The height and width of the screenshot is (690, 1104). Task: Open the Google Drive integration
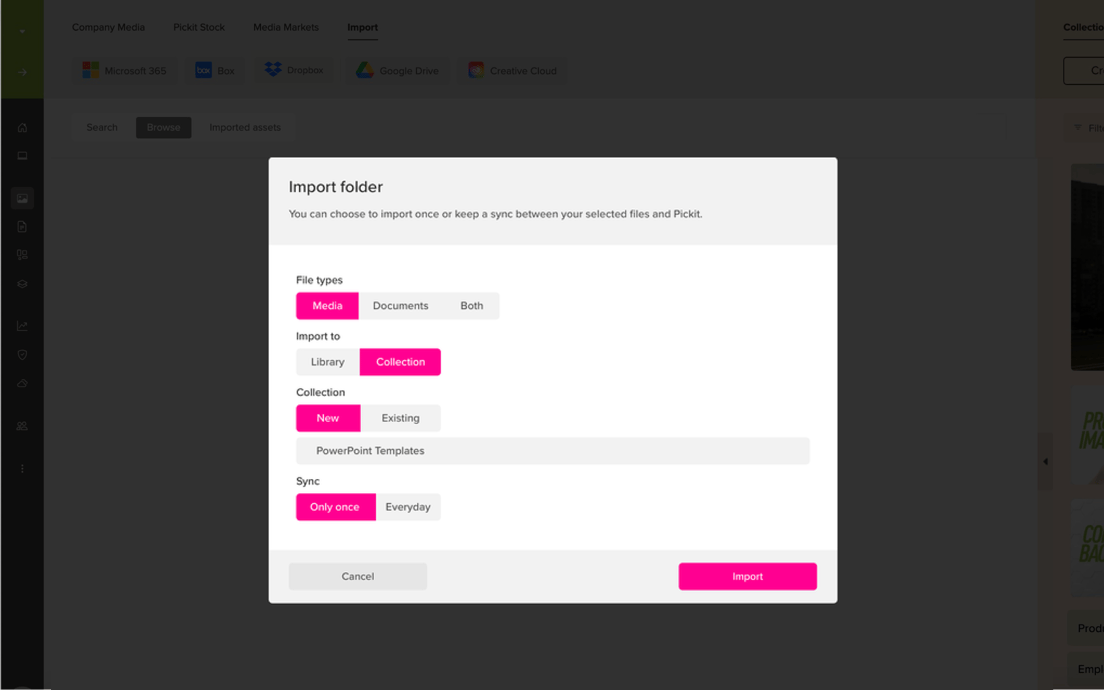click(x=397, y=70)
